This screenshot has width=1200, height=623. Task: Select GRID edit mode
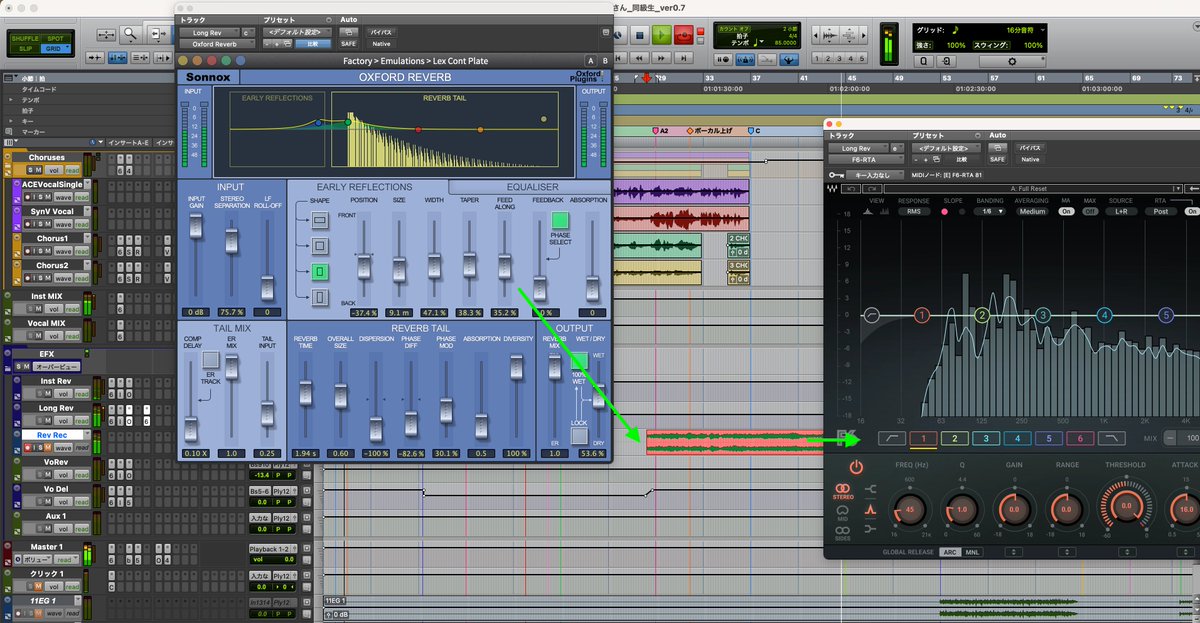pos(56,47)
